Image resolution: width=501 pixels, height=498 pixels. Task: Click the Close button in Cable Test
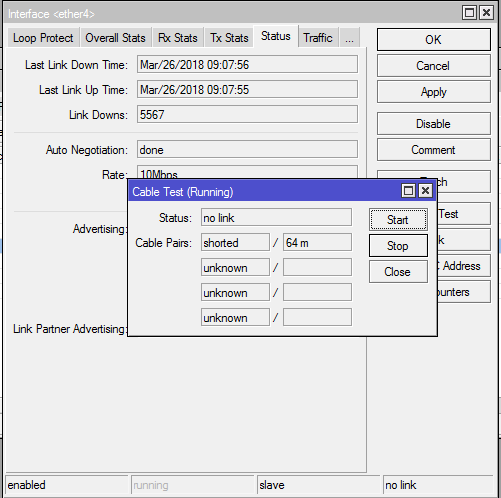point(398,272)
